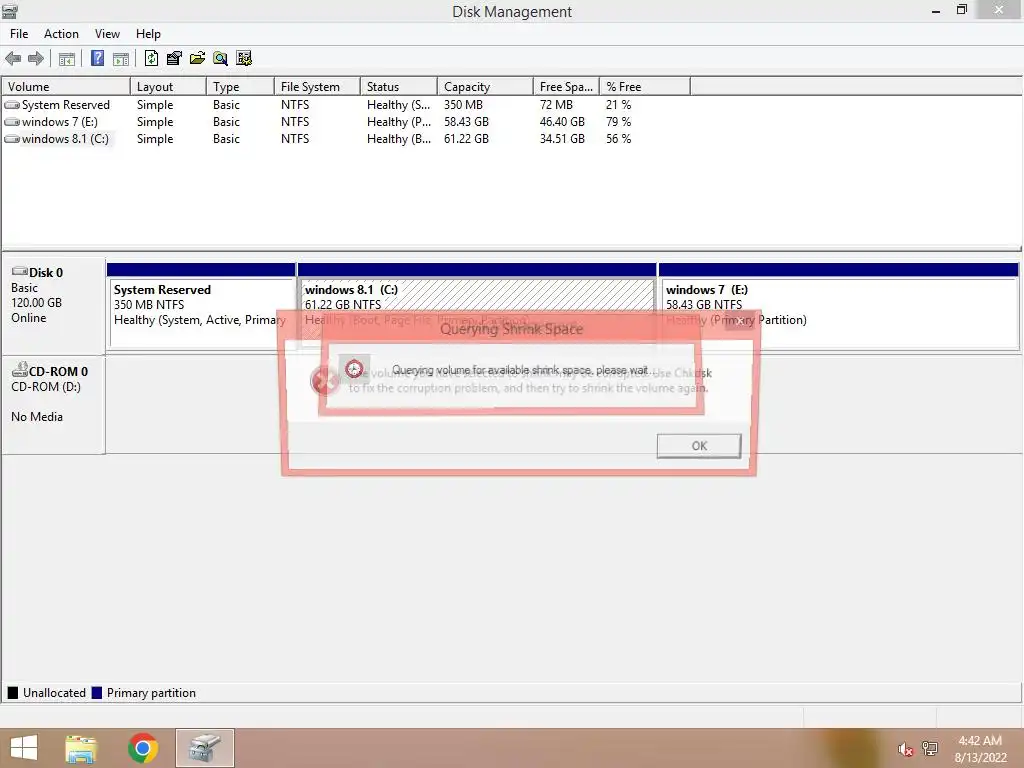Open File Explorer from the taskbar
Viewport: 1024px width, 768px height.
tap(81, 748)
